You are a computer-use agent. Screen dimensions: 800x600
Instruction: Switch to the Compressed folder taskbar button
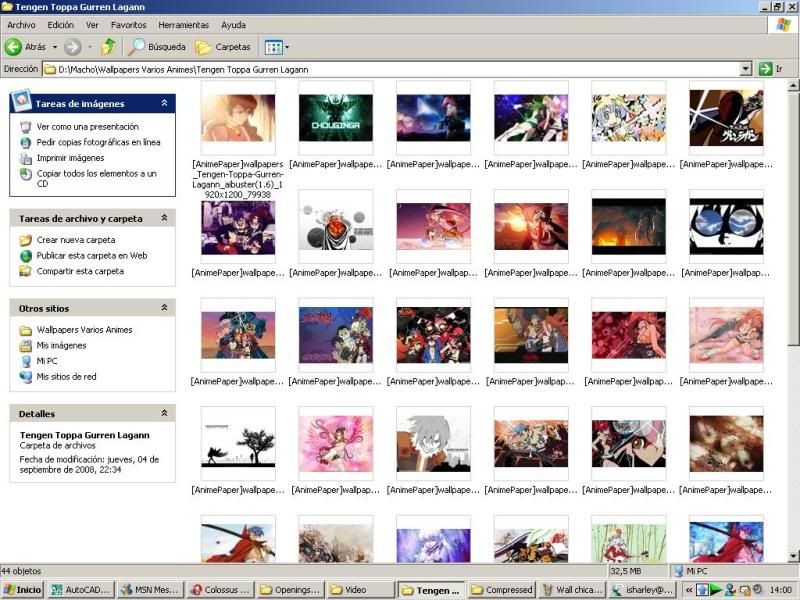point(501,590)
